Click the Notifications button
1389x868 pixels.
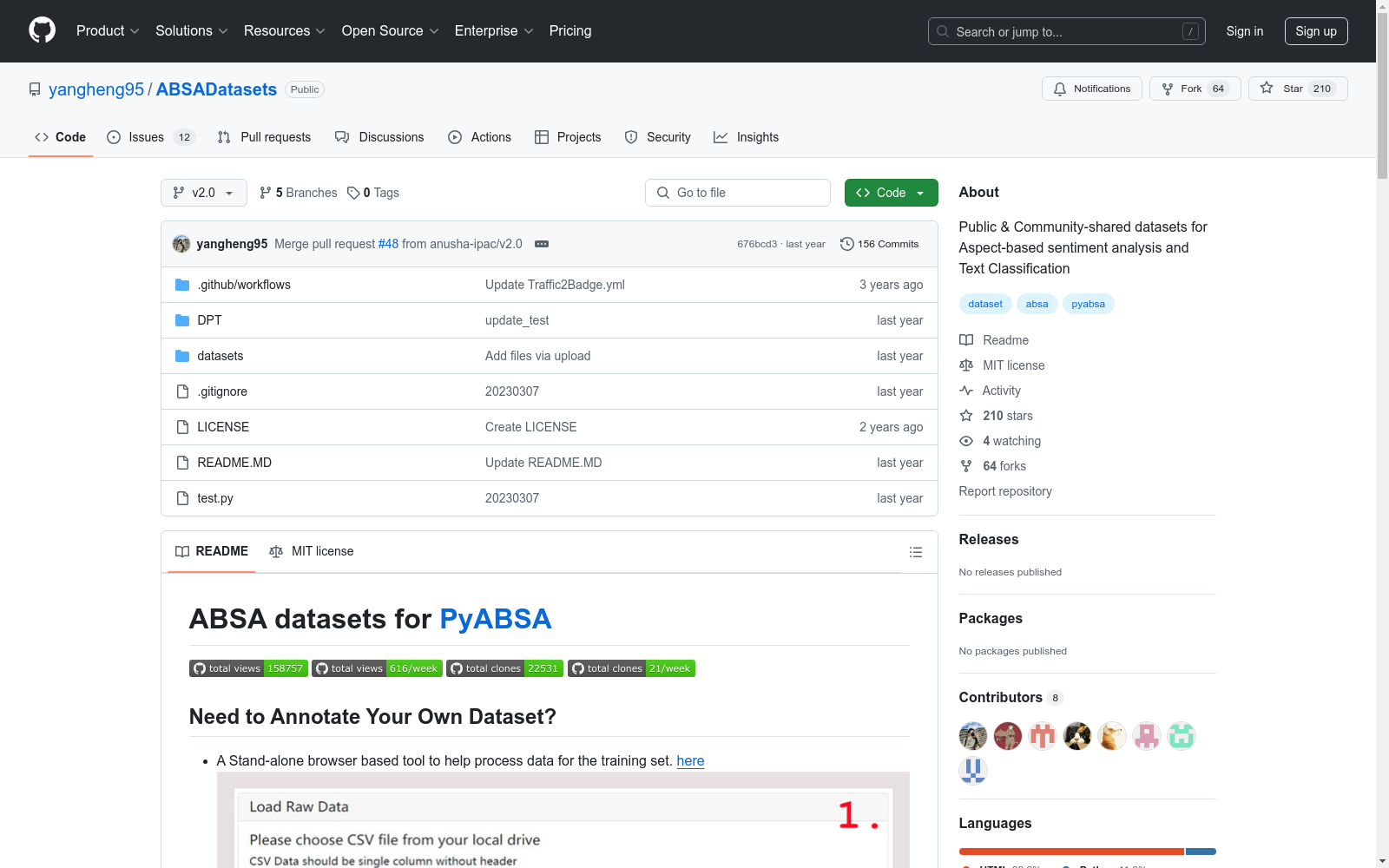(1092, 89)
